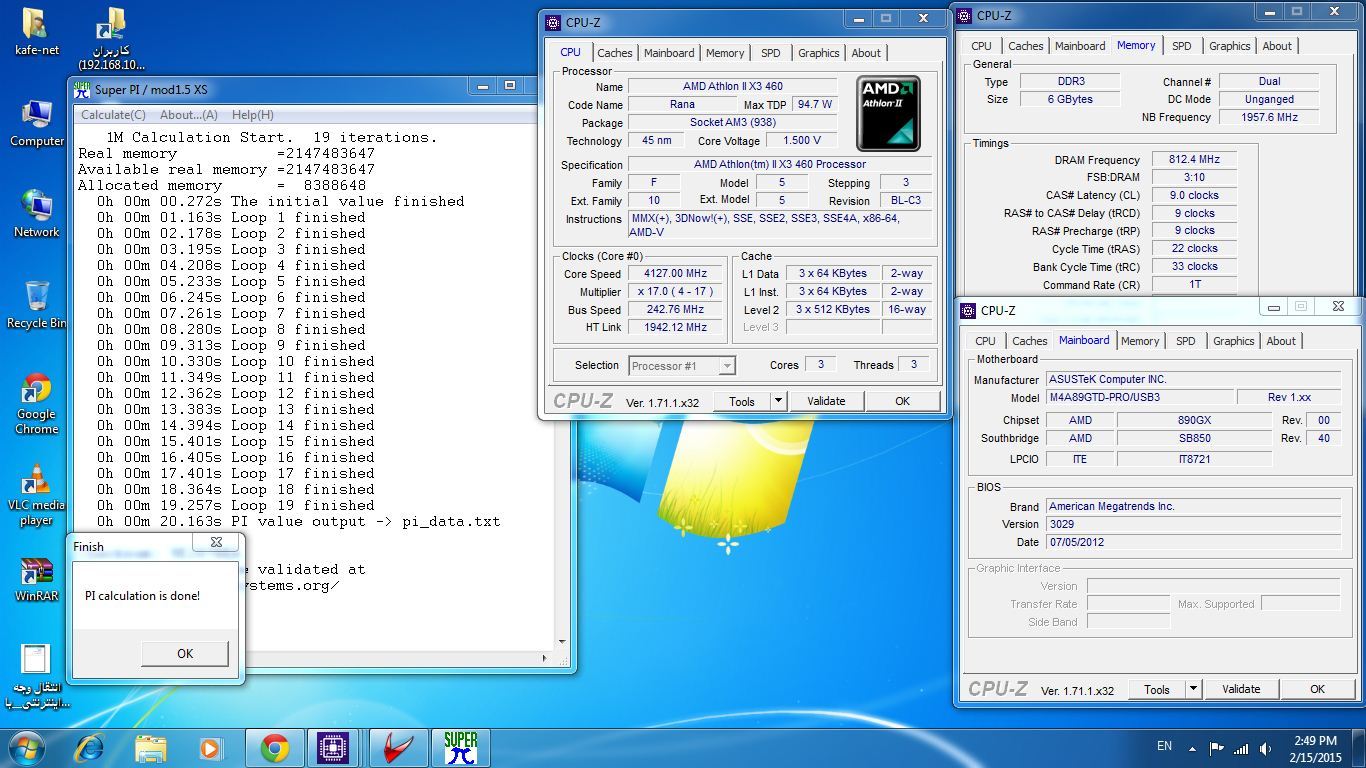Open the network users (192.168.10...) folder icon

click(x=112, y=38)
